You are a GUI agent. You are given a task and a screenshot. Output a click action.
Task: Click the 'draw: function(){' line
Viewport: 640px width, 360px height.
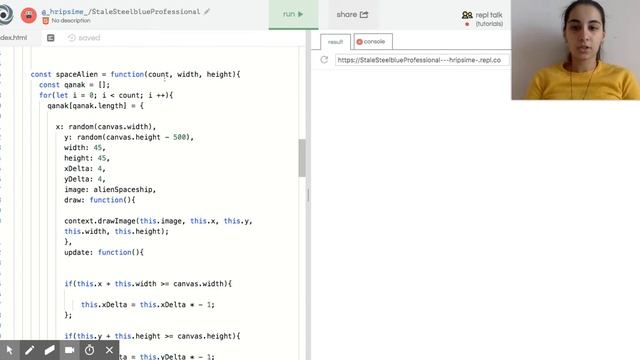[100, 200]
